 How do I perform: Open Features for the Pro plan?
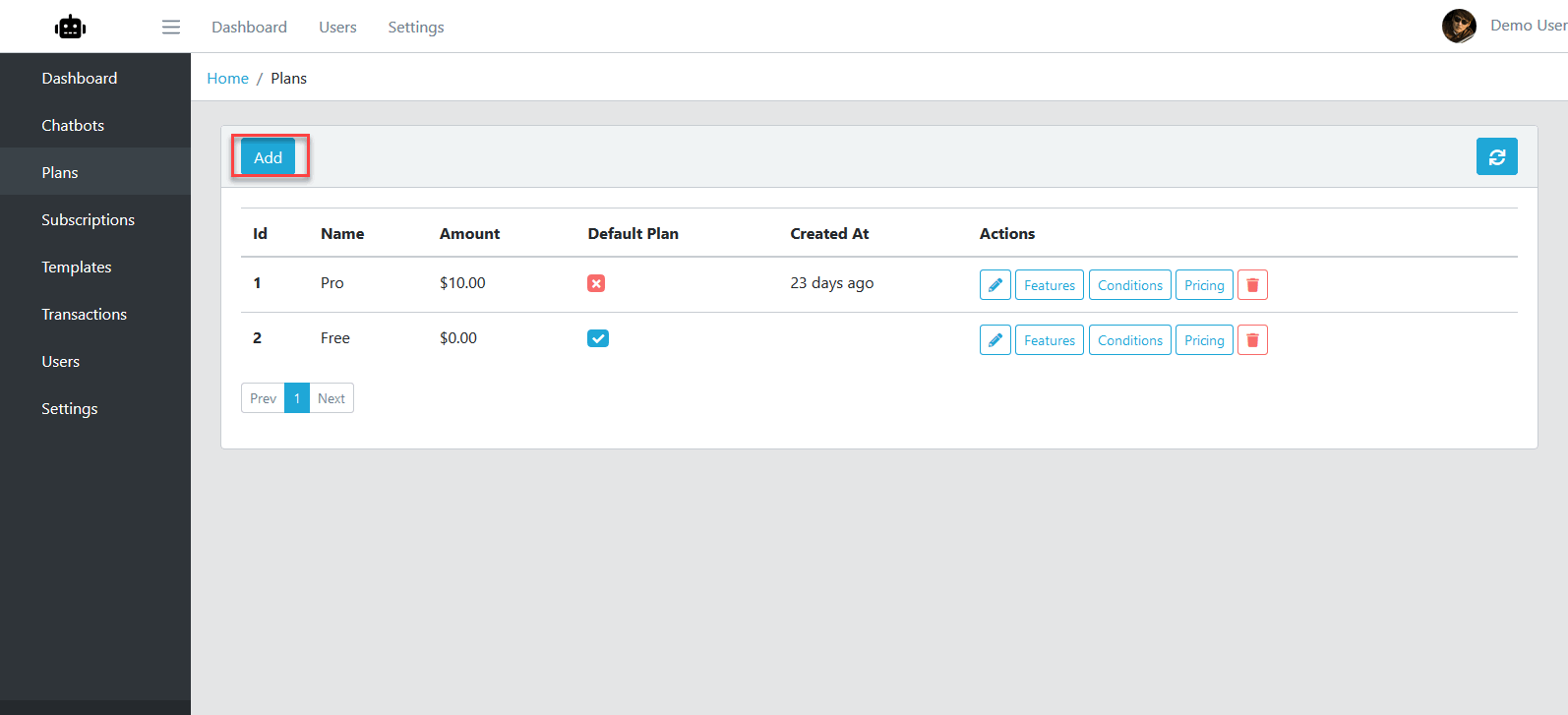1050,285
